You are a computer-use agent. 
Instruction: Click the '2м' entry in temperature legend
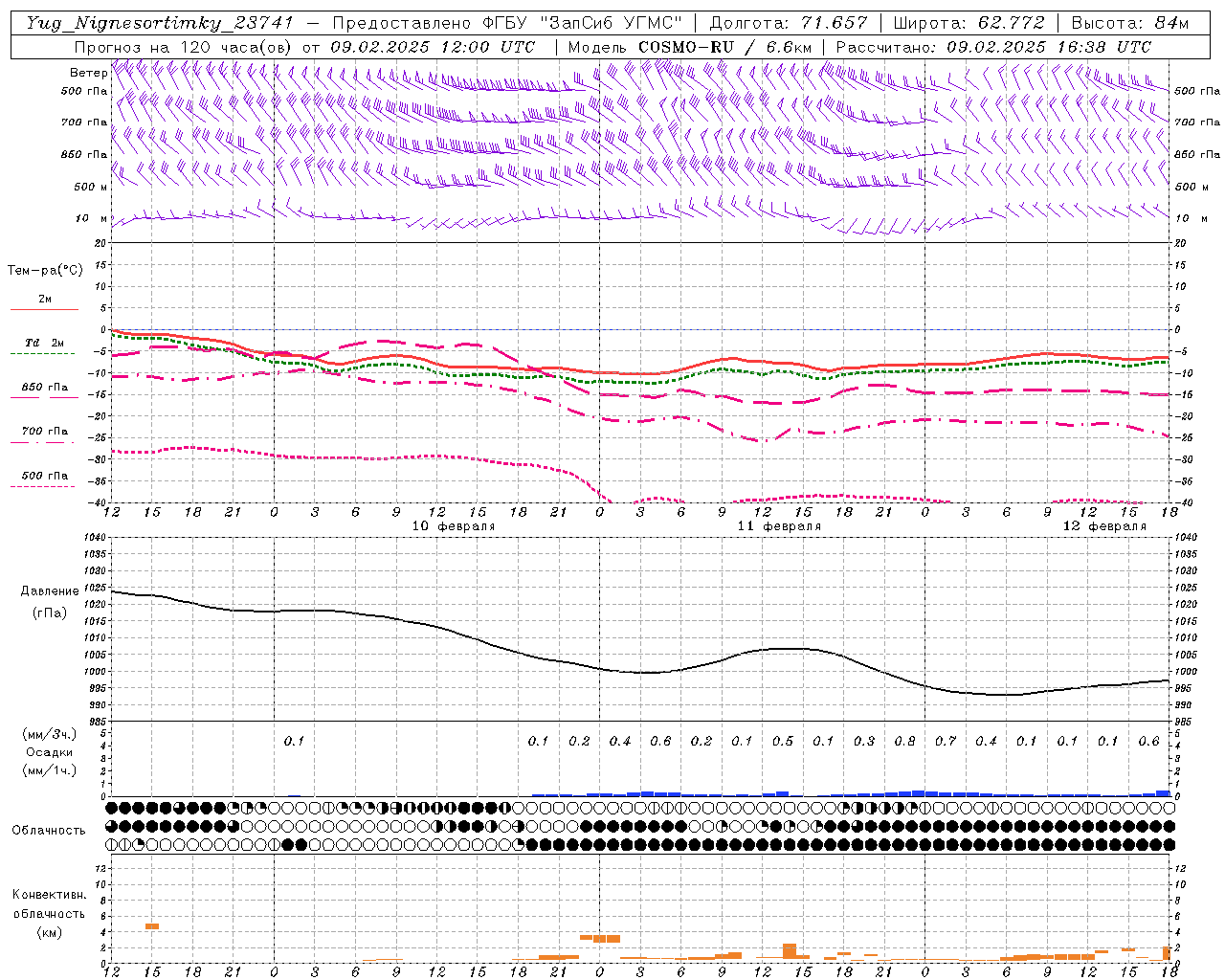45,299
